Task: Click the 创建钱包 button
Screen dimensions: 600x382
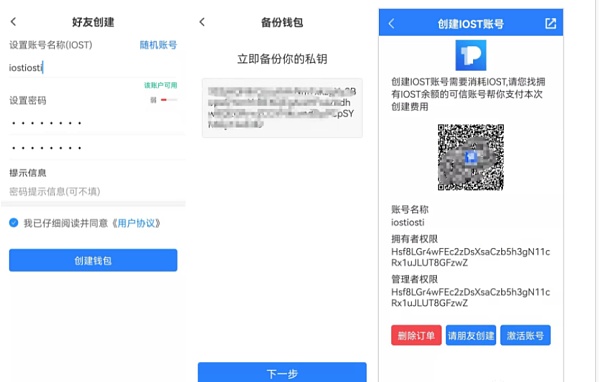Action: tap(93, 260)
